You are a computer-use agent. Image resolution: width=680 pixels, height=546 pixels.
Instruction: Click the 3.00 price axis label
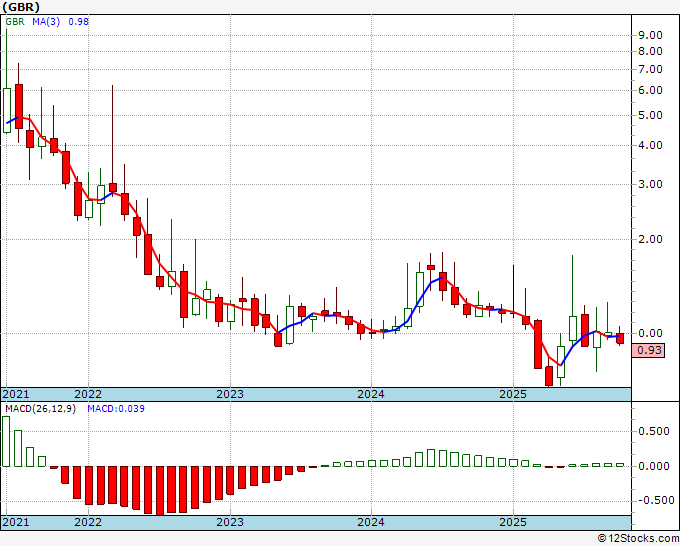coord(651,185)
